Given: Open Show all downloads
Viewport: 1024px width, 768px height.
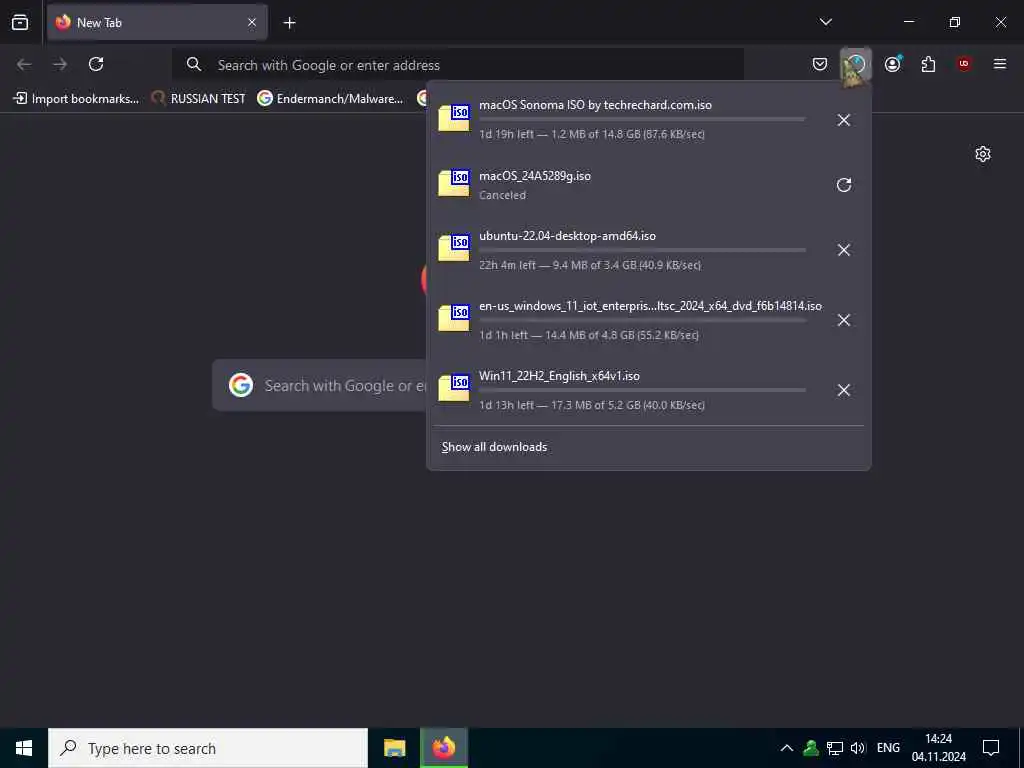Looking at the screenshot, I should click(x=494, y=447).
